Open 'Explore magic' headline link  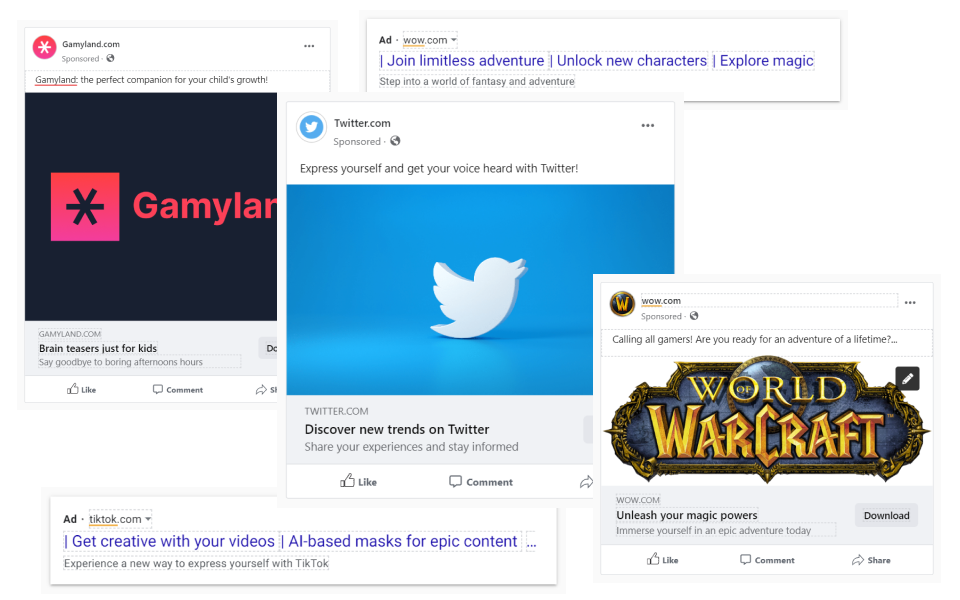(x=767, y=61)
